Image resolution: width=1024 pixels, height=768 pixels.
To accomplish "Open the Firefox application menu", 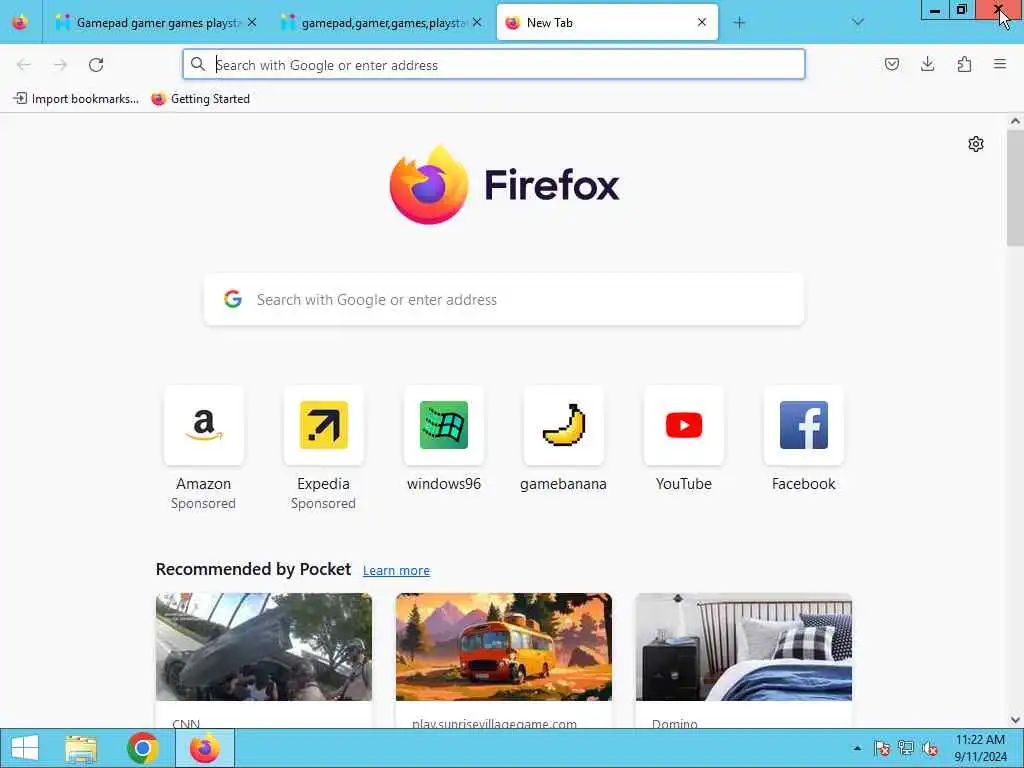I will point(1000,64).
